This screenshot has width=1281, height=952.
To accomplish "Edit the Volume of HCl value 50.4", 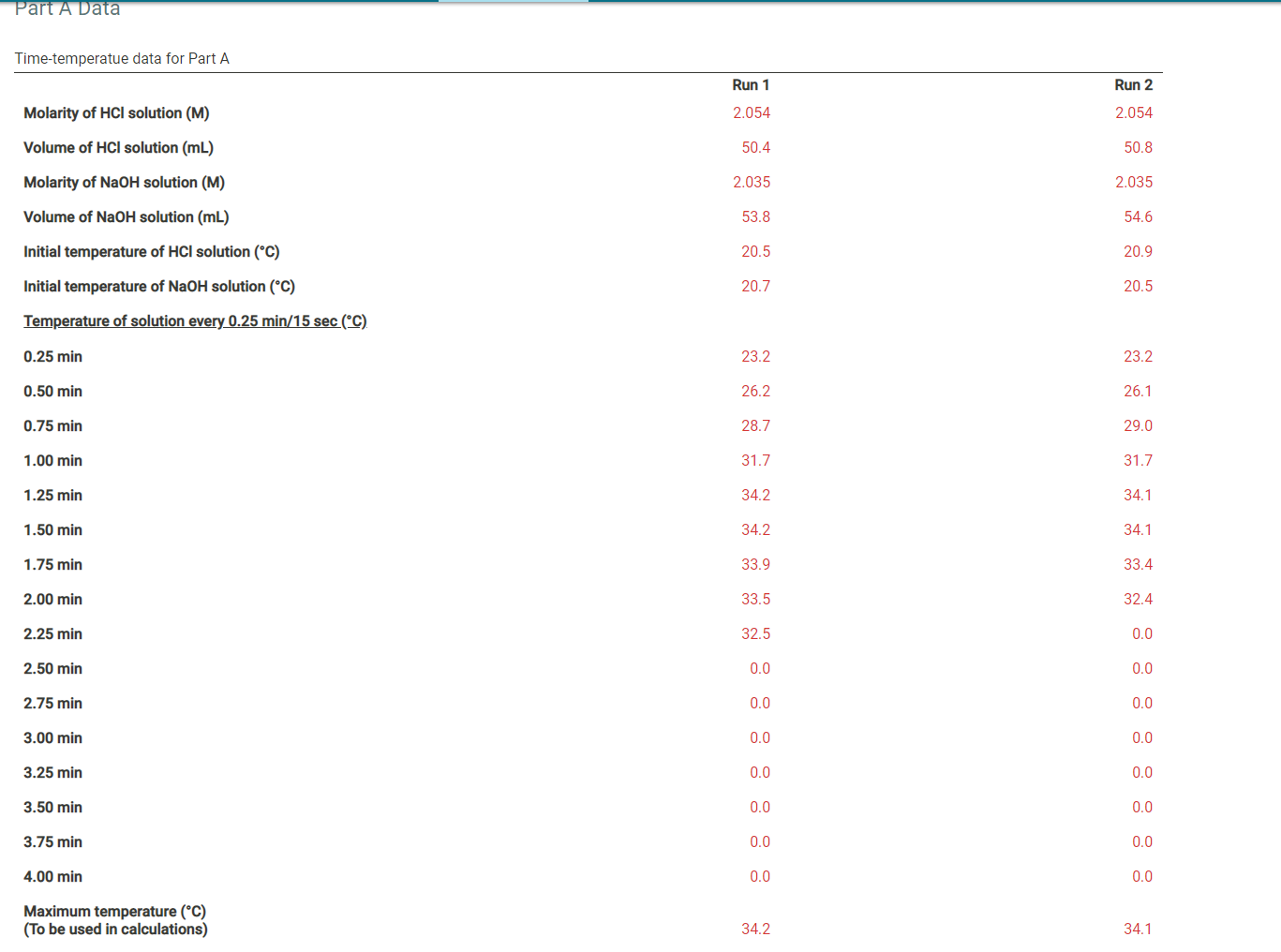I will [755, 147].
